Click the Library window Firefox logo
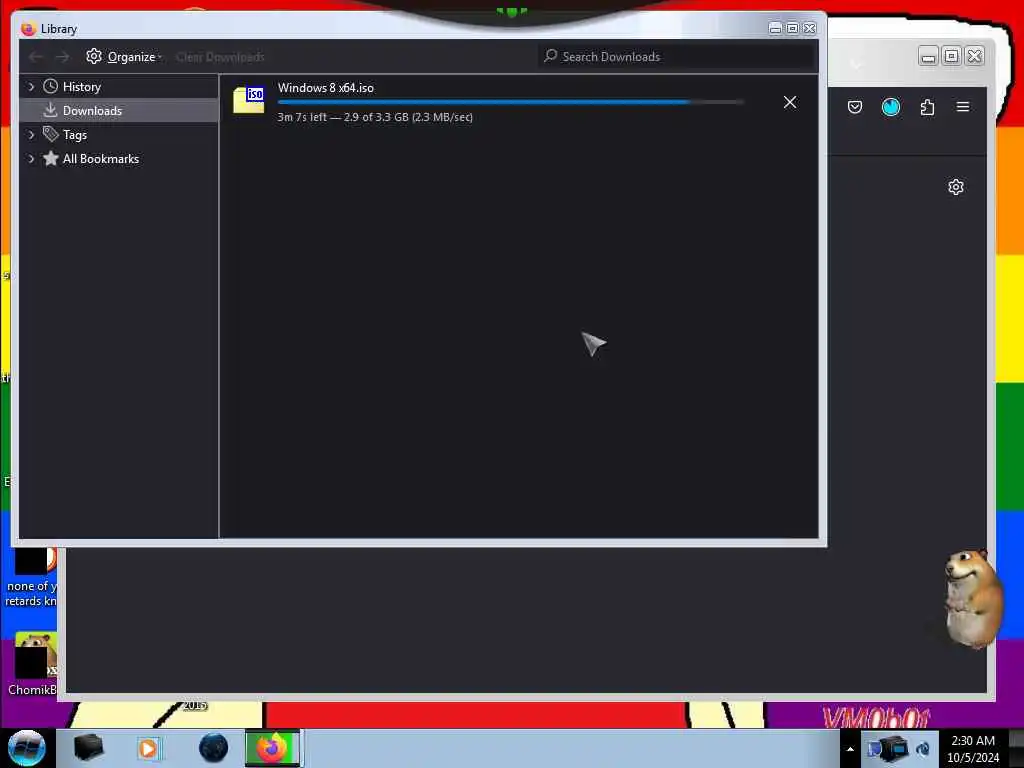Viewport: 1024px width, 768px height. 28,29
